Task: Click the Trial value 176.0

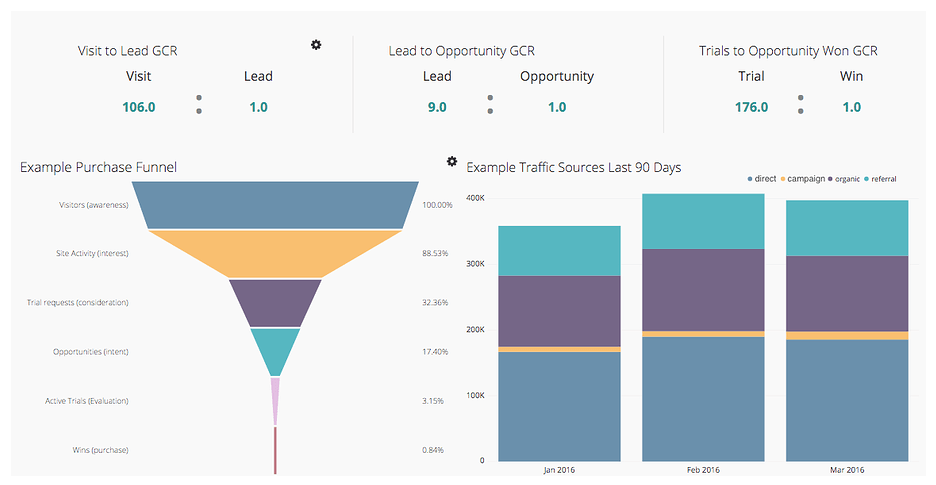Action: pyautogui.click(x=752, y=107)
